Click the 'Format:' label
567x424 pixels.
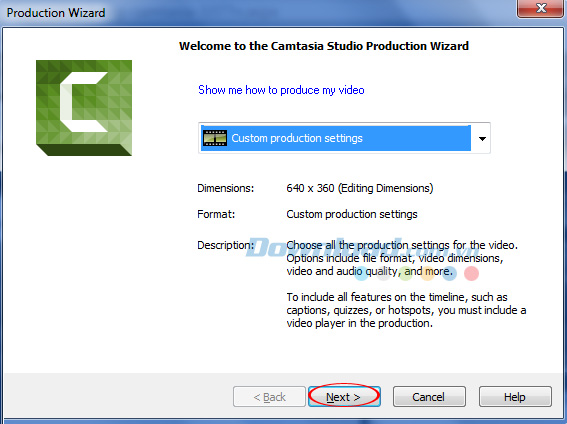[216, 214]
